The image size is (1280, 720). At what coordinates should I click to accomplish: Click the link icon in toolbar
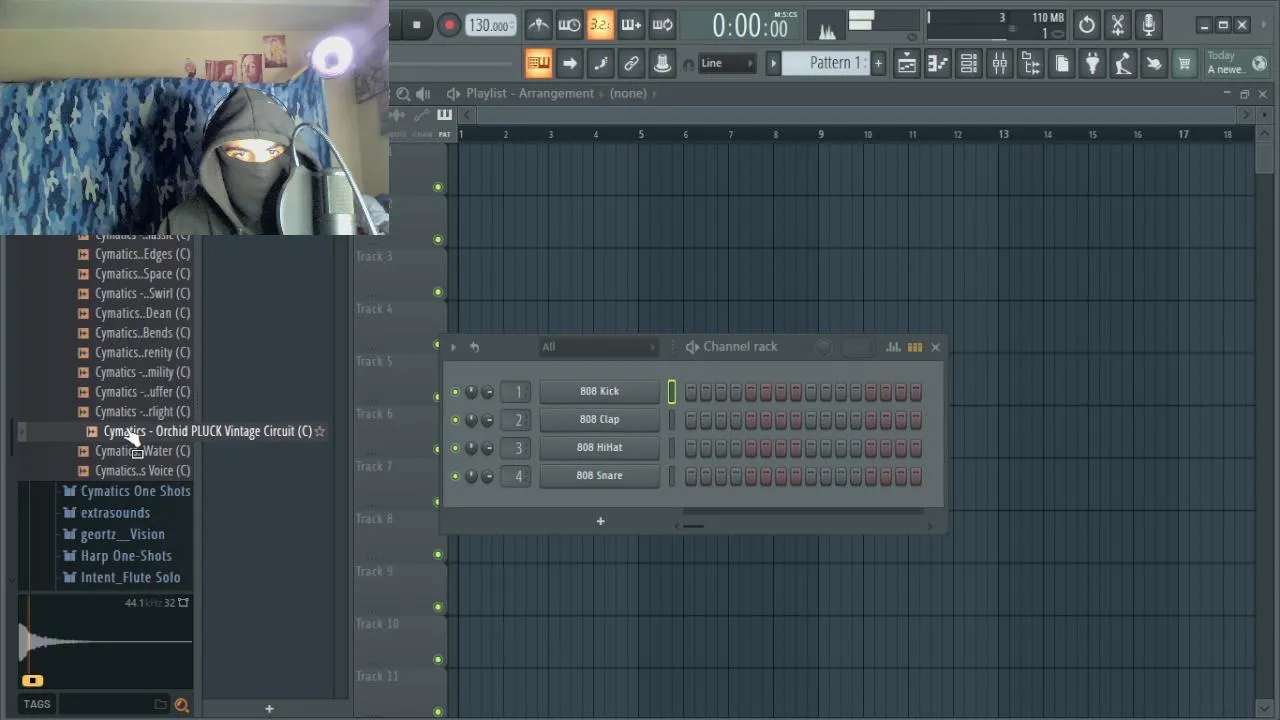[631, 64]
